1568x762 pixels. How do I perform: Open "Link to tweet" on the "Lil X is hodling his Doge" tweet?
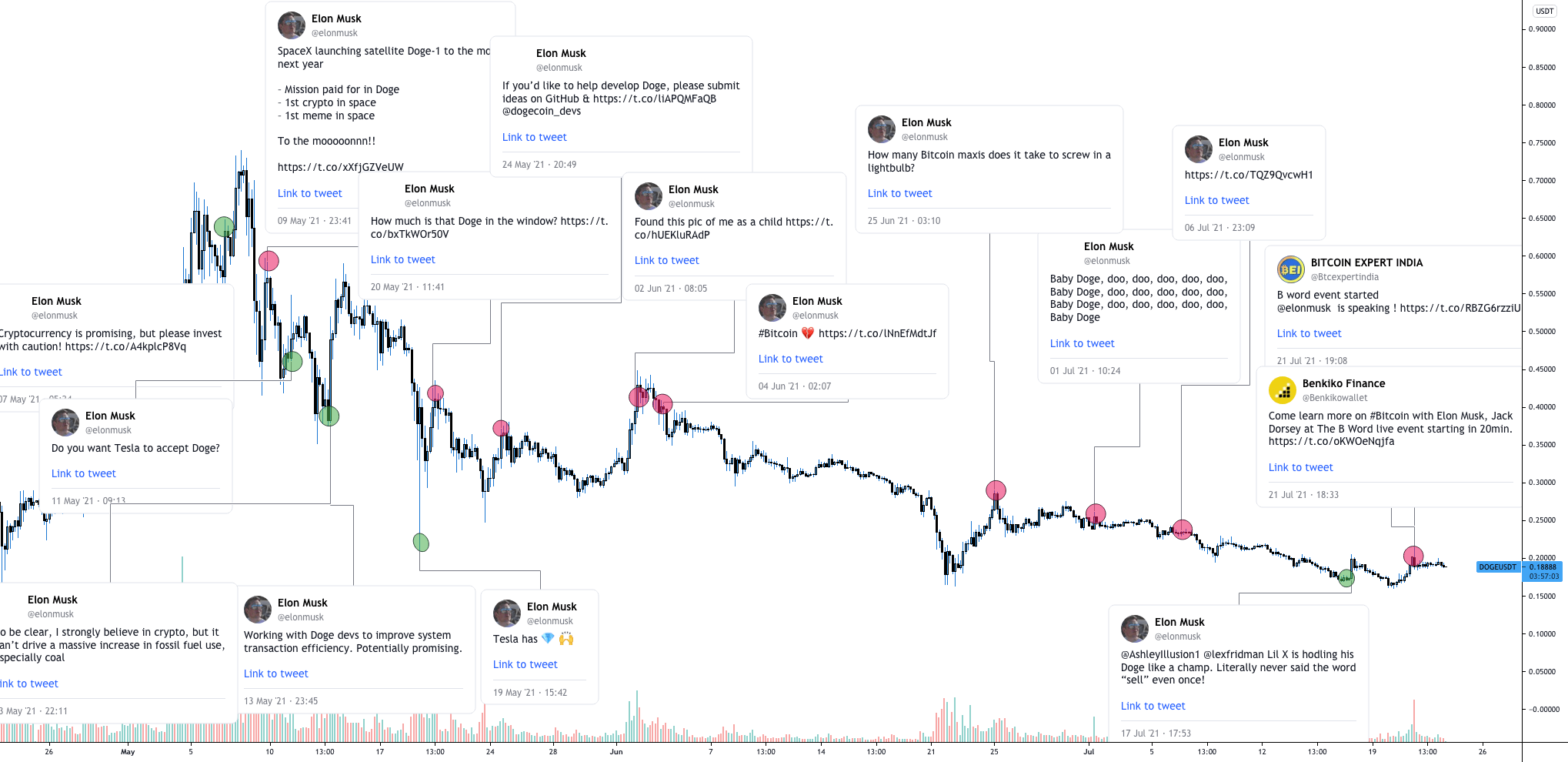1153,705
